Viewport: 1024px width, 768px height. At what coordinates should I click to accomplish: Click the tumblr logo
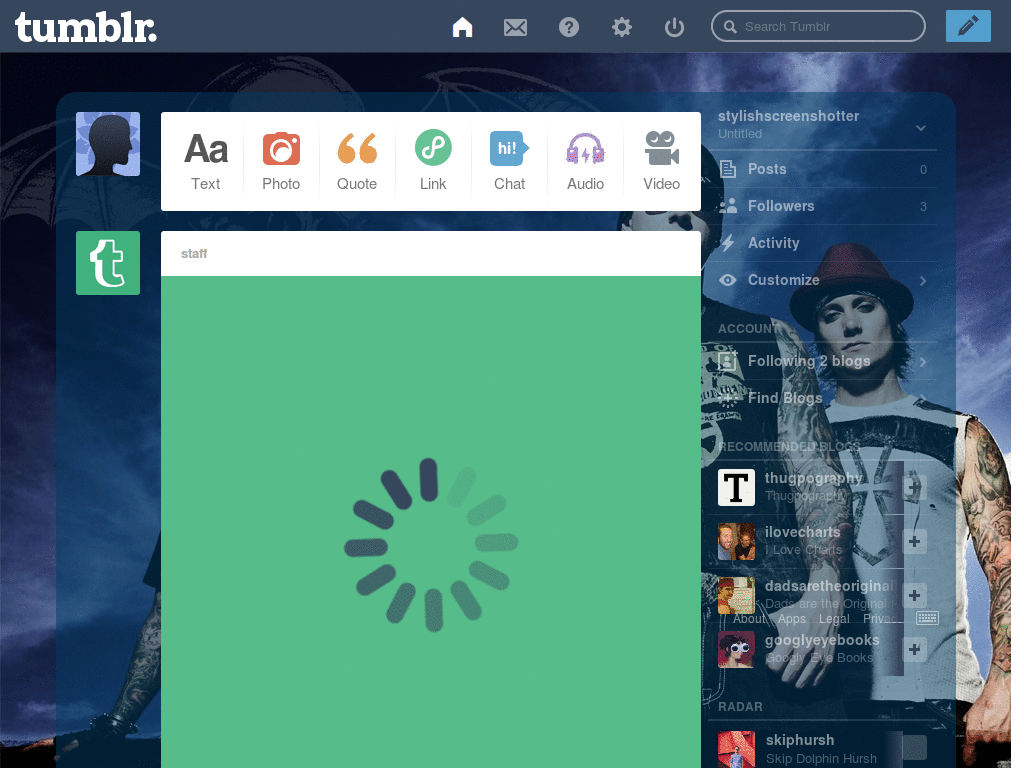86,27
